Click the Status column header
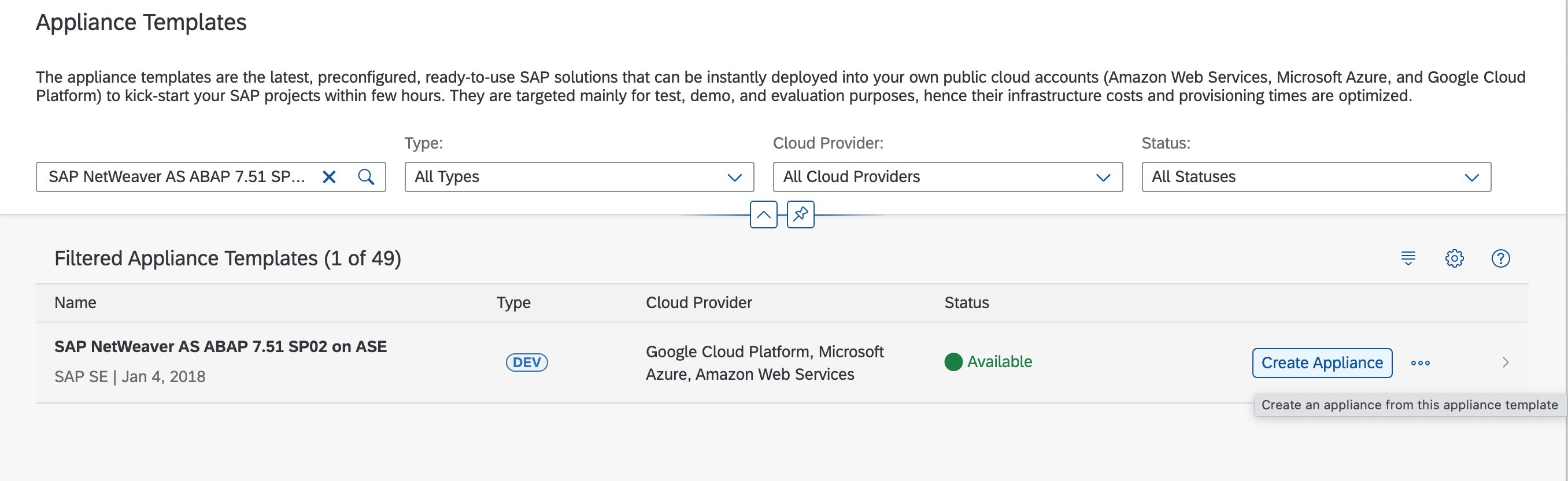 point(966,302)
